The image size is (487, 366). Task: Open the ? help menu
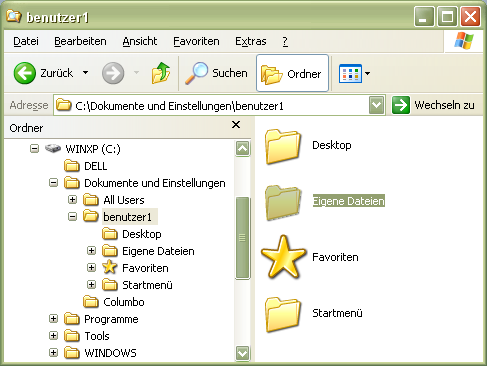(x=285, y=41)
